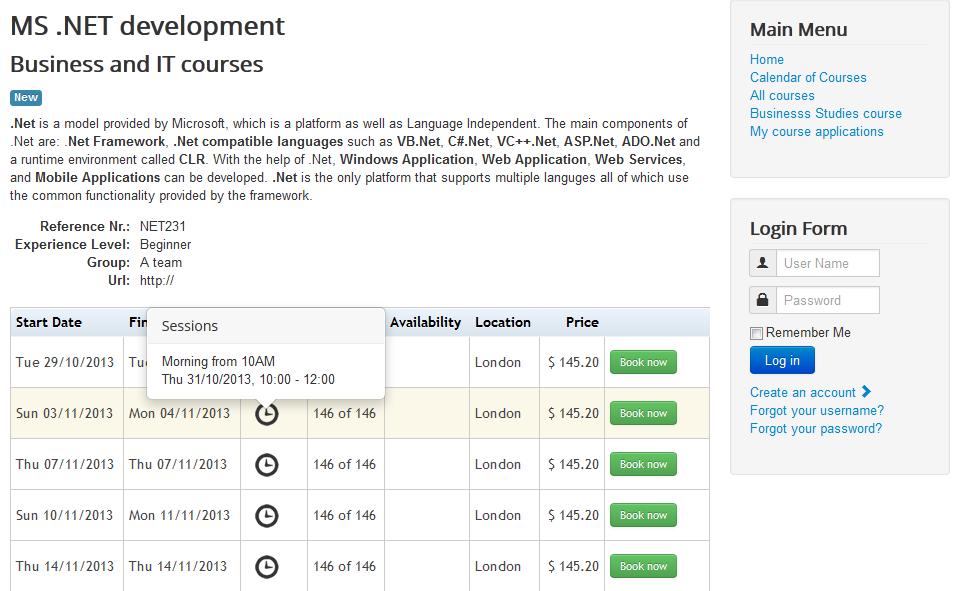Viewport: 962px width, 591px height.
Task: Click sessions clock icon for 03/11/2013 course
Action: (x=266, y=414)
